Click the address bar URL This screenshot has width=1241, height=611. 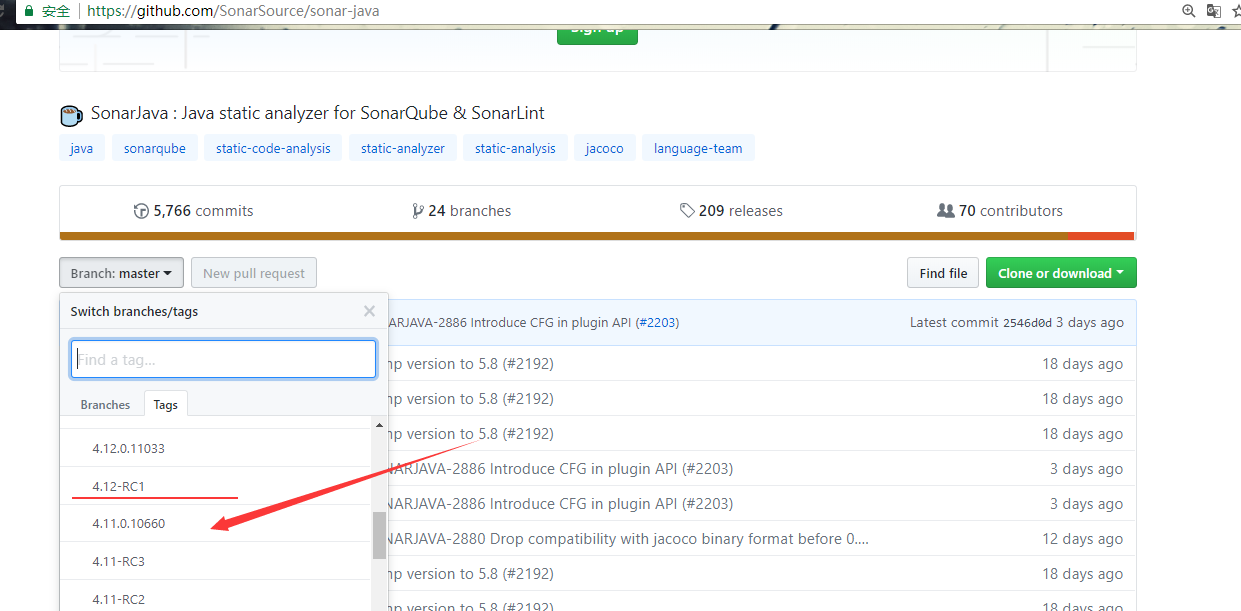pyautogui.click(x=233, y=11)
